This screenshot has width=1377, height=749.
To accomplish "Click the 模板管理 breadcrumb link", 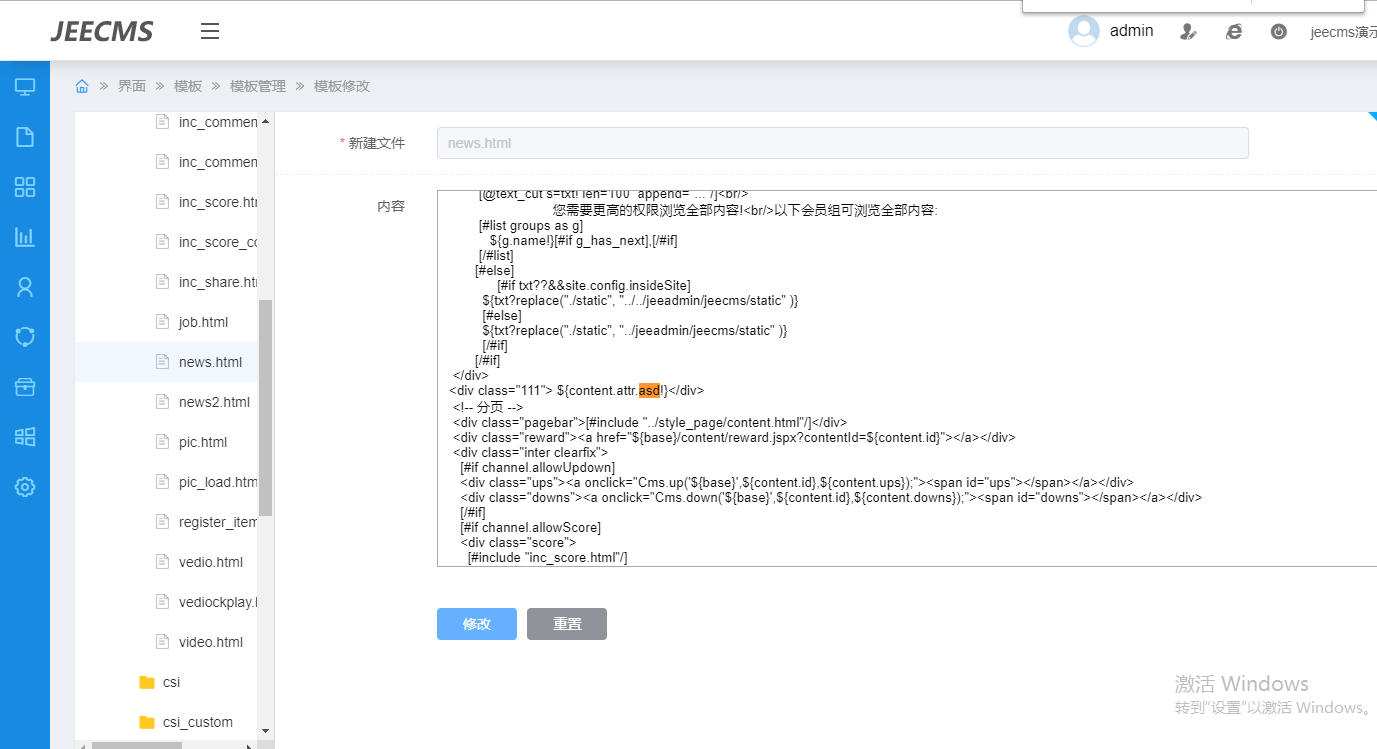I will pyautogui.click(x=258, y=86).
